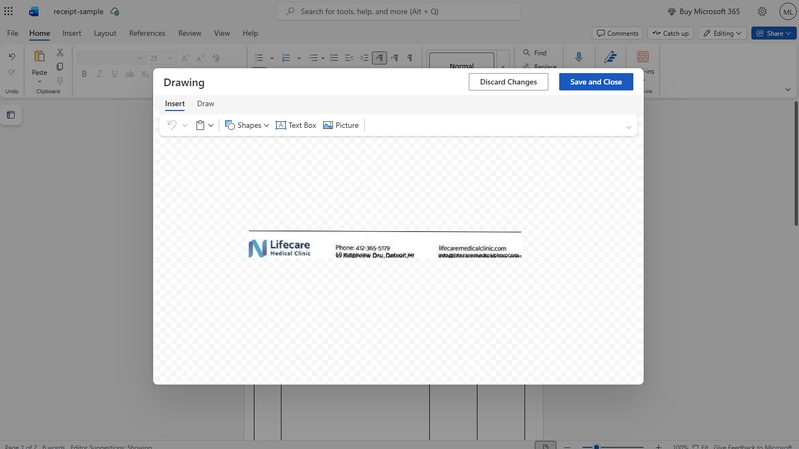Click the Redo icon in the ribbon

[12, 72]
